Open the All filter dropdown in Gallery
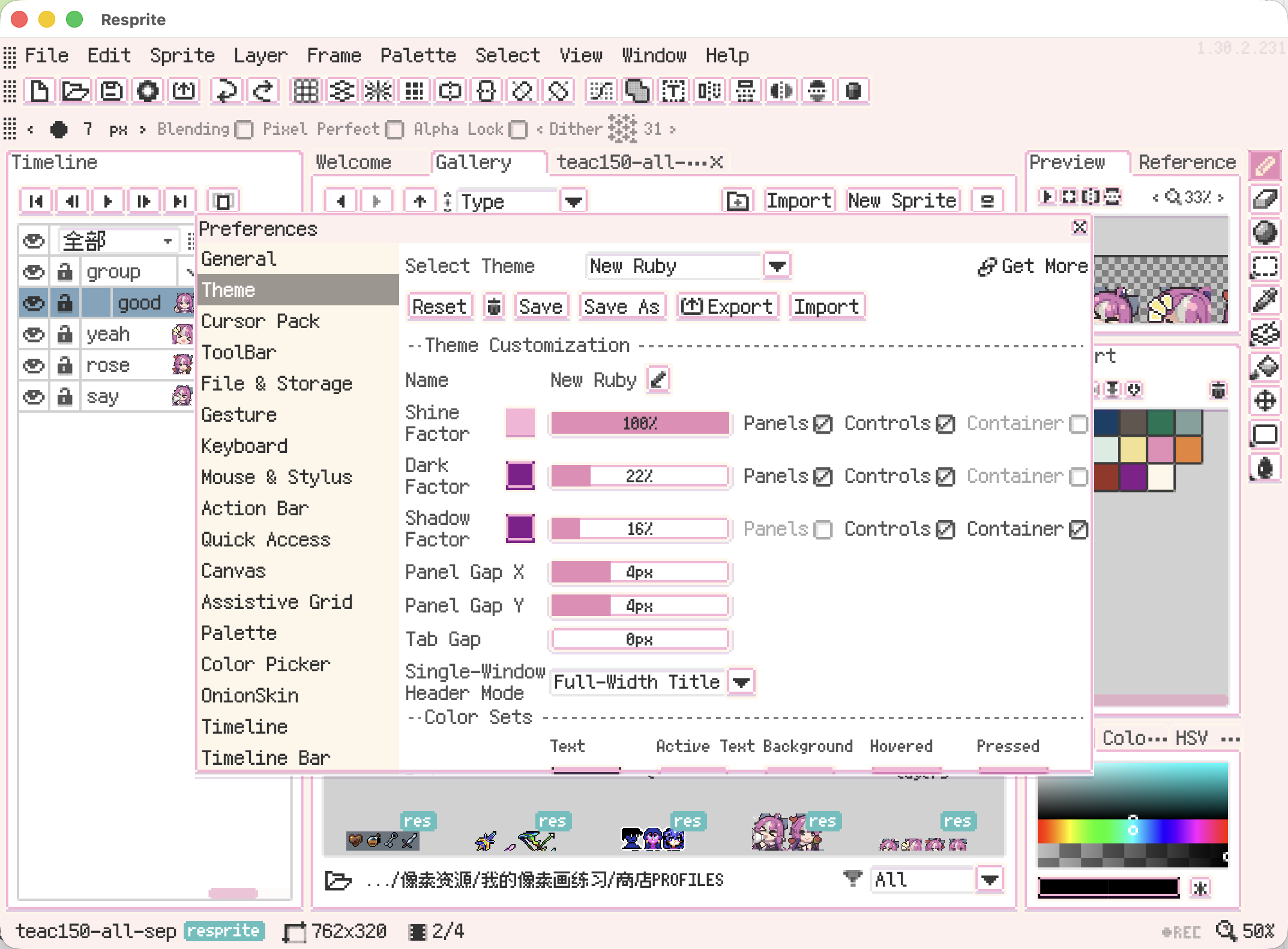1288x949 pixels. 990,880
